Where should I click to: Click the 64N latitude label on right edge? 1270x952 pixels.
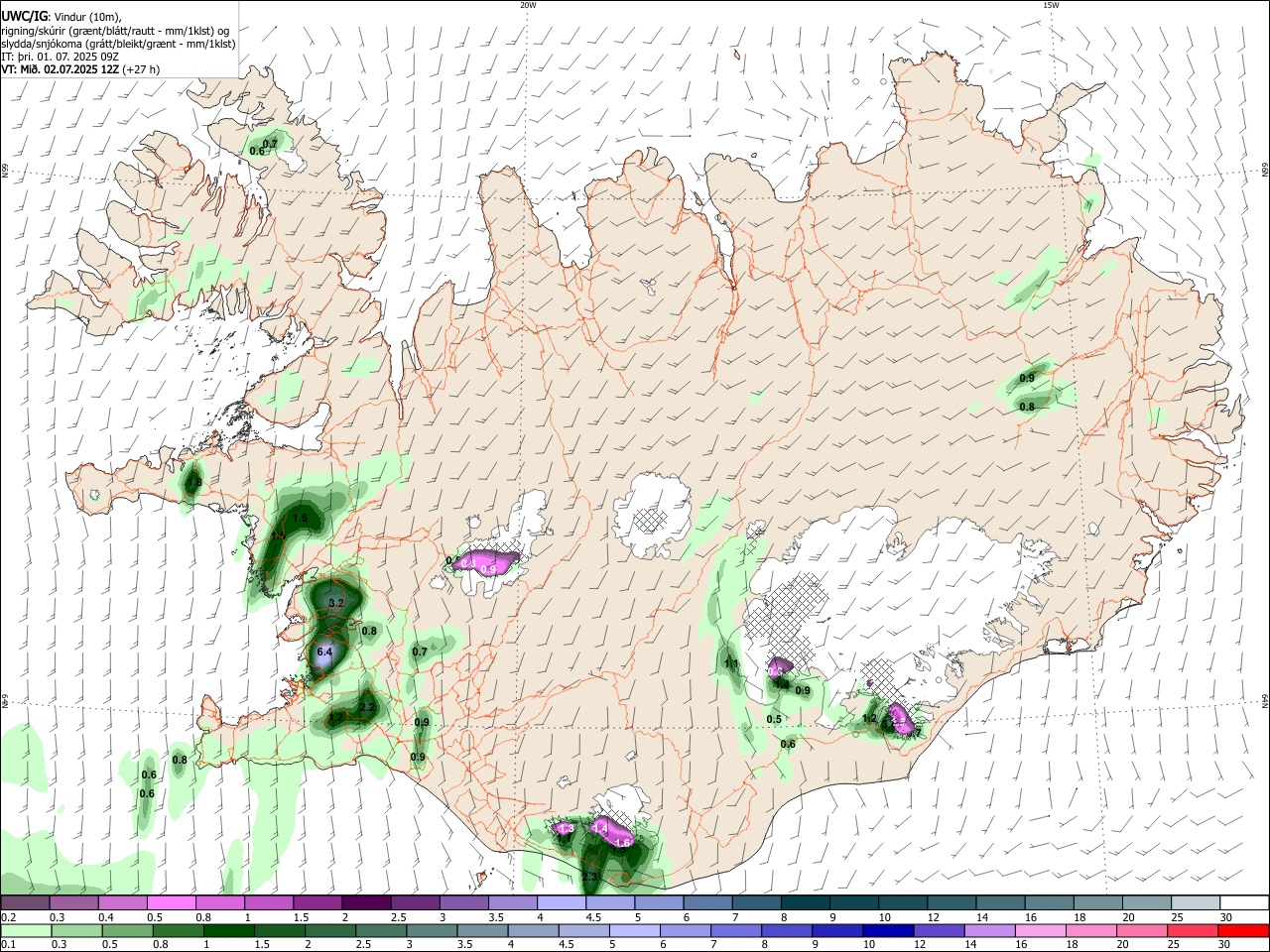(x=1264, y=701)
